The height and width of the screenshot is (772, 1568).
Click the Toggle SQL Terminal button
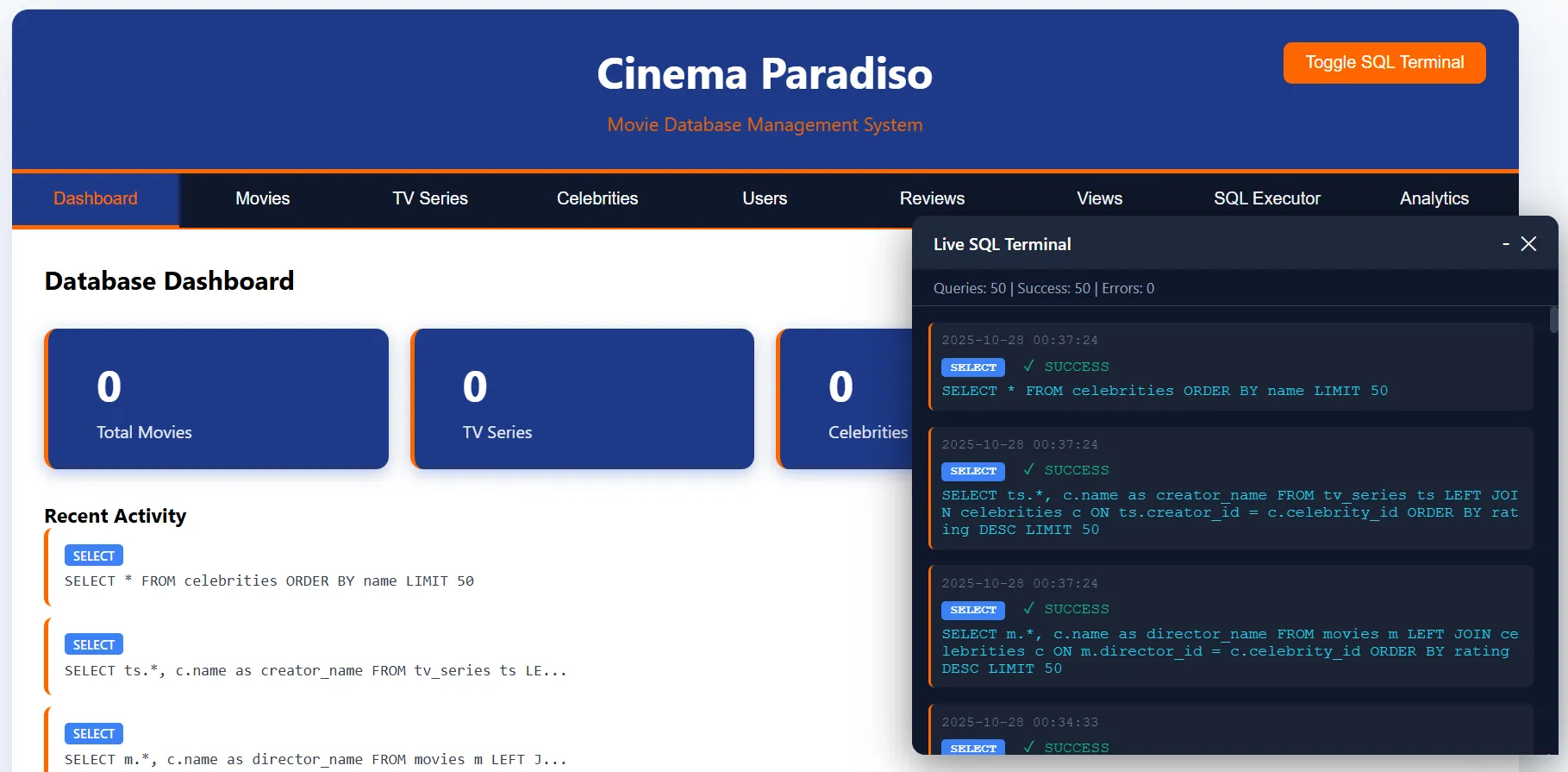[1384, 63]
